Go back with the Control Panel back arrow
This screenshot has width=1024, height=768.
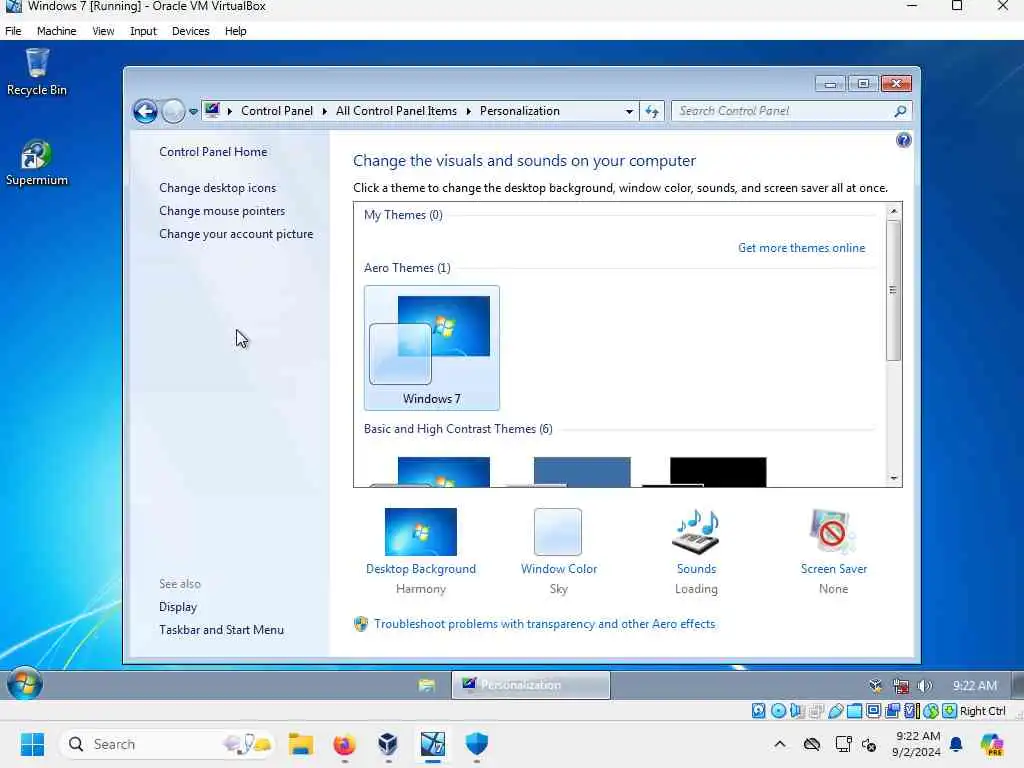(145, 112)
